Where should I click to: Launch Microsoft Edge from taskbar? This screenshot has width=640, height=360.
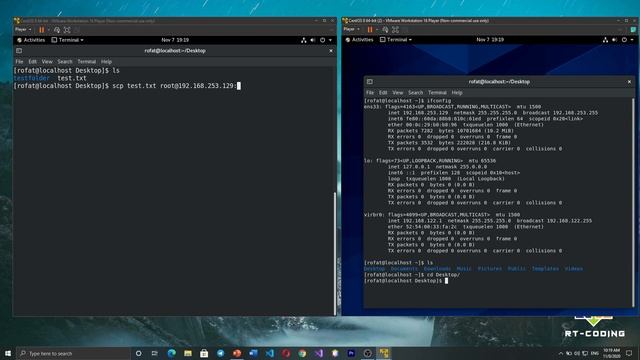(171, 353)
